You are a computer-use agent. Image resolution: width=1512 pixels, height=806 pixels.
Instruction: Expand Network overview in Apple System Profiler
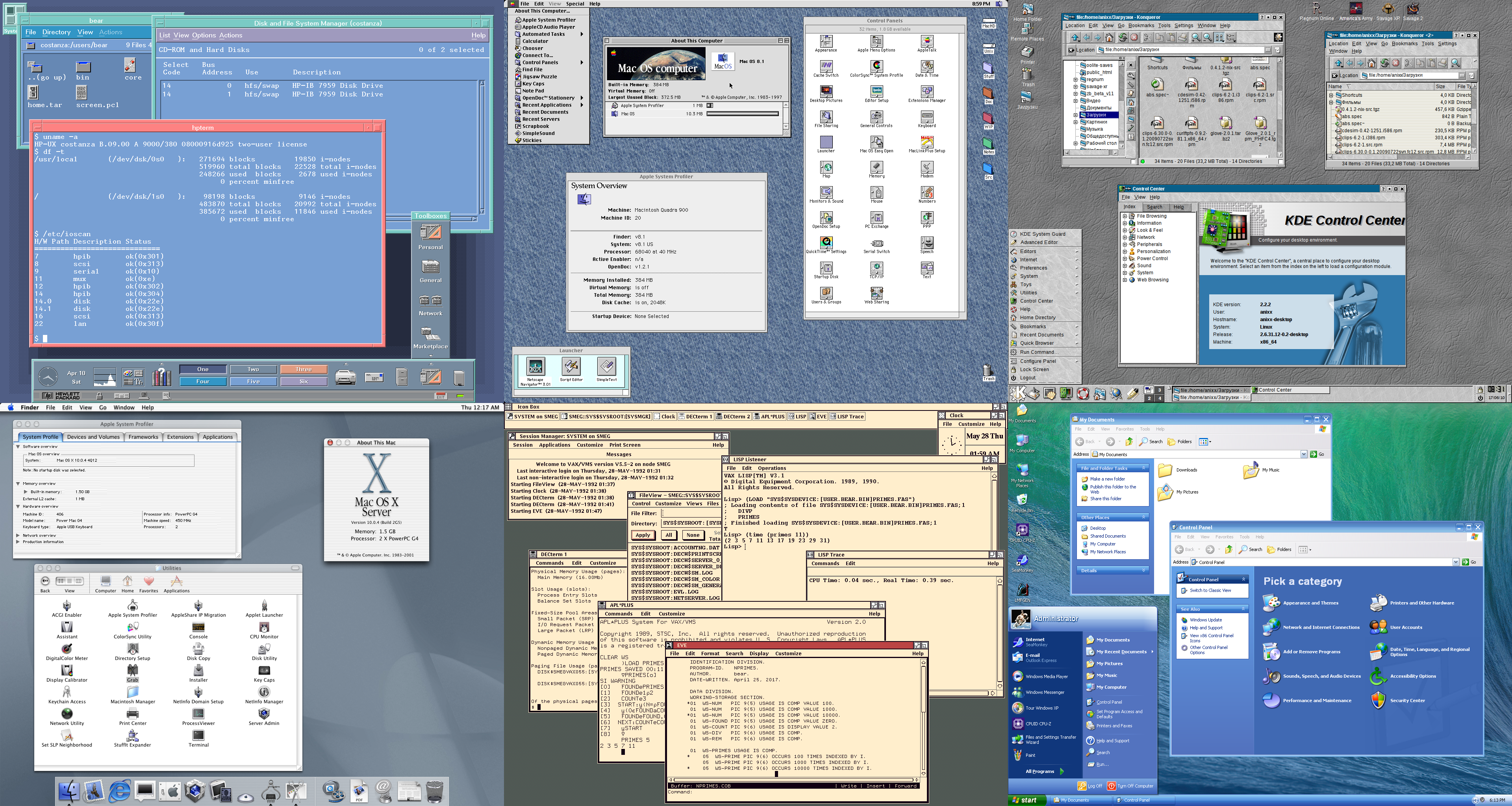point(19,535)
